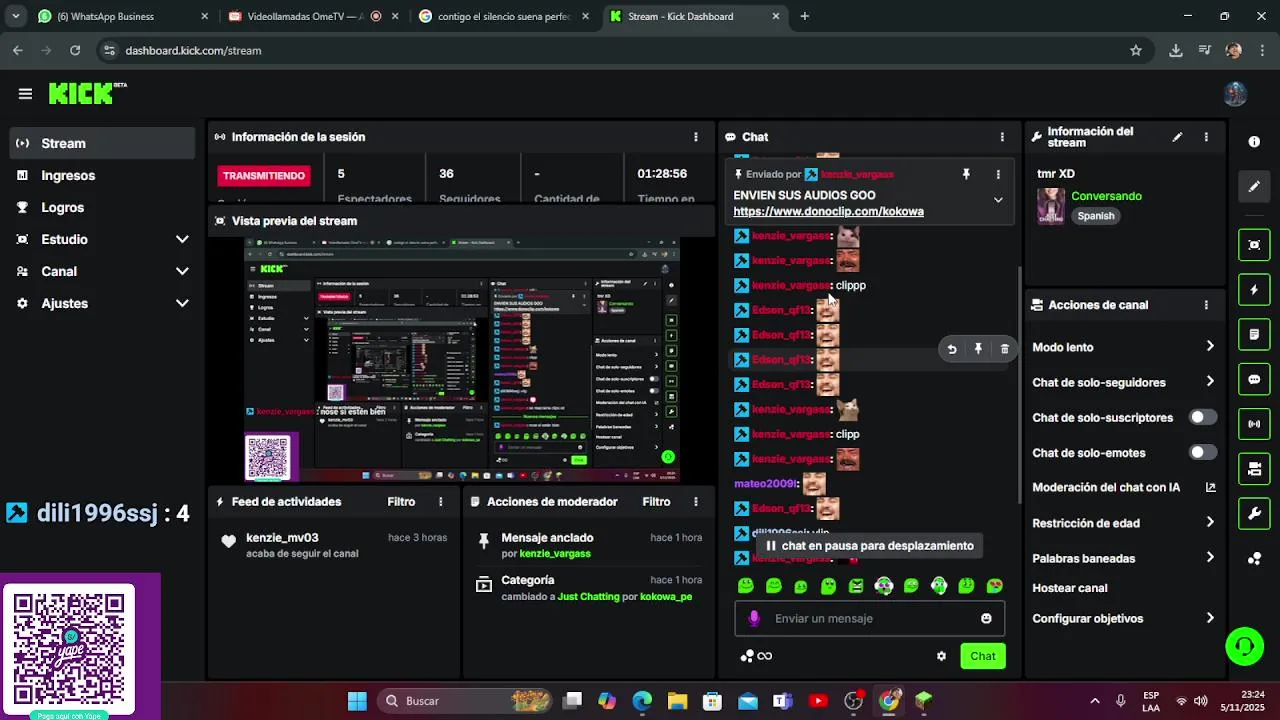Open Filtro in Feed de actividades
Screen dimensions: 1280x720
(x=401, y=502)
